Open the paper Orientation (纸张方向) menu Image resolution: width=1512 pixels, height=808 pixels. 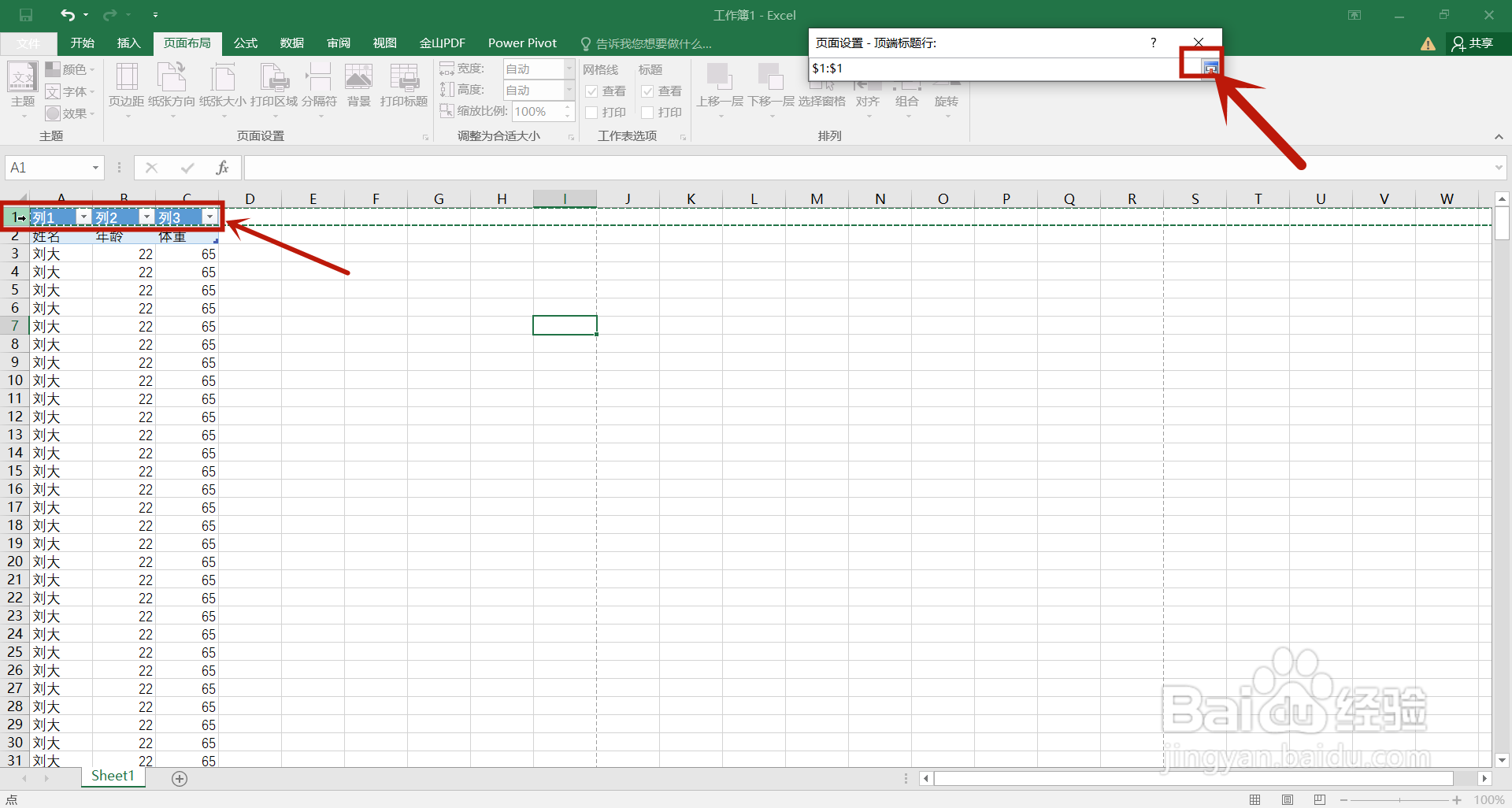coord(172,91)
